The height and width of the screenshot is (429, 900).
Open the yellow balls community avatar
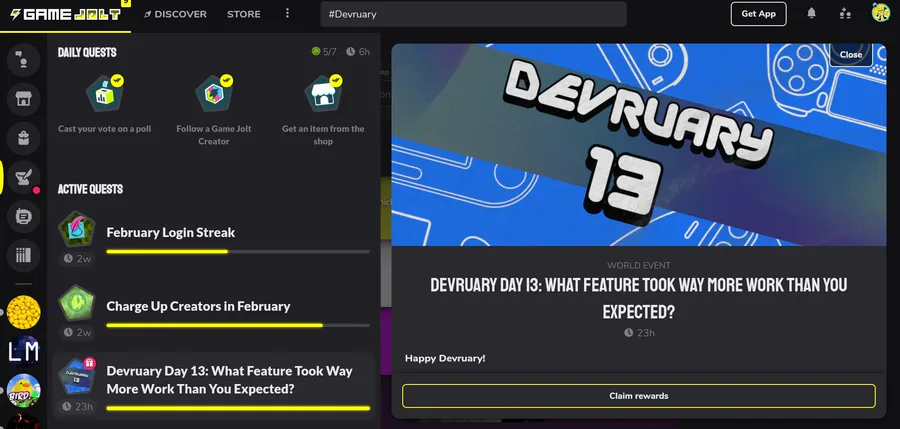coord(24,312)
